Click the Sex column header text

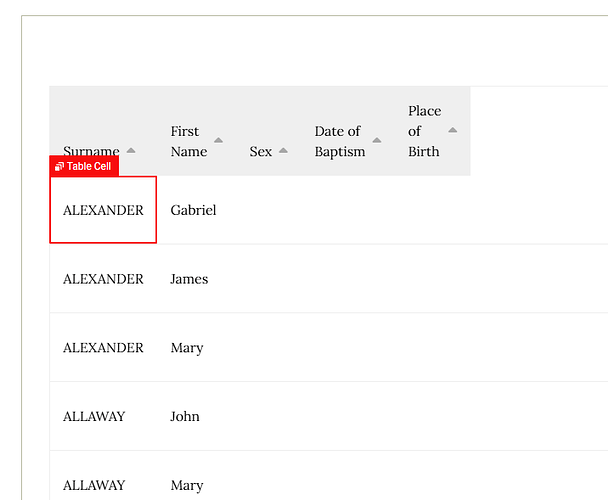pos(261,151)
